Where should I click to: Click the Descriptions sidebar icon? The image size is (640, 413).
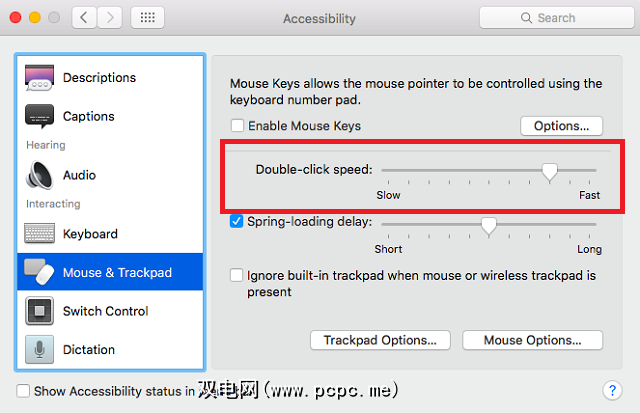coord(40,78)
